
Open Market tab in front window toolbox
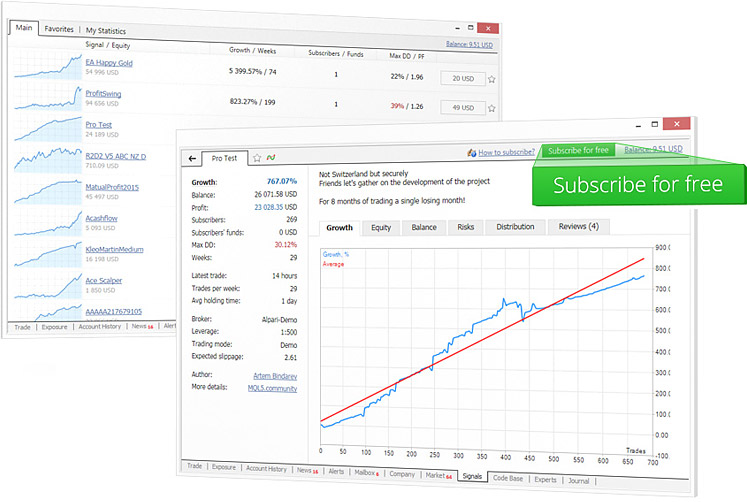(438, 475)
